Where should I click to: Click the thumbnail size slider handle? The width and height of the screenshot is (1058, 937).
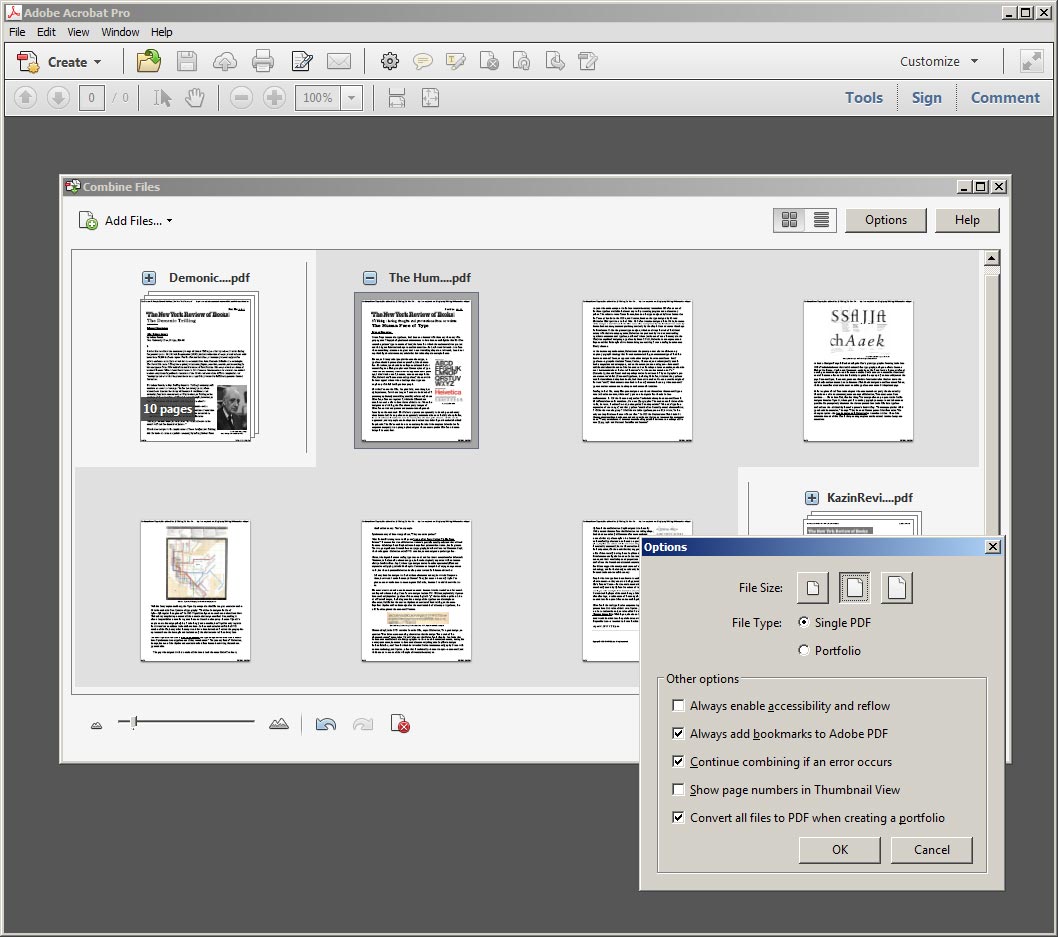134,722
